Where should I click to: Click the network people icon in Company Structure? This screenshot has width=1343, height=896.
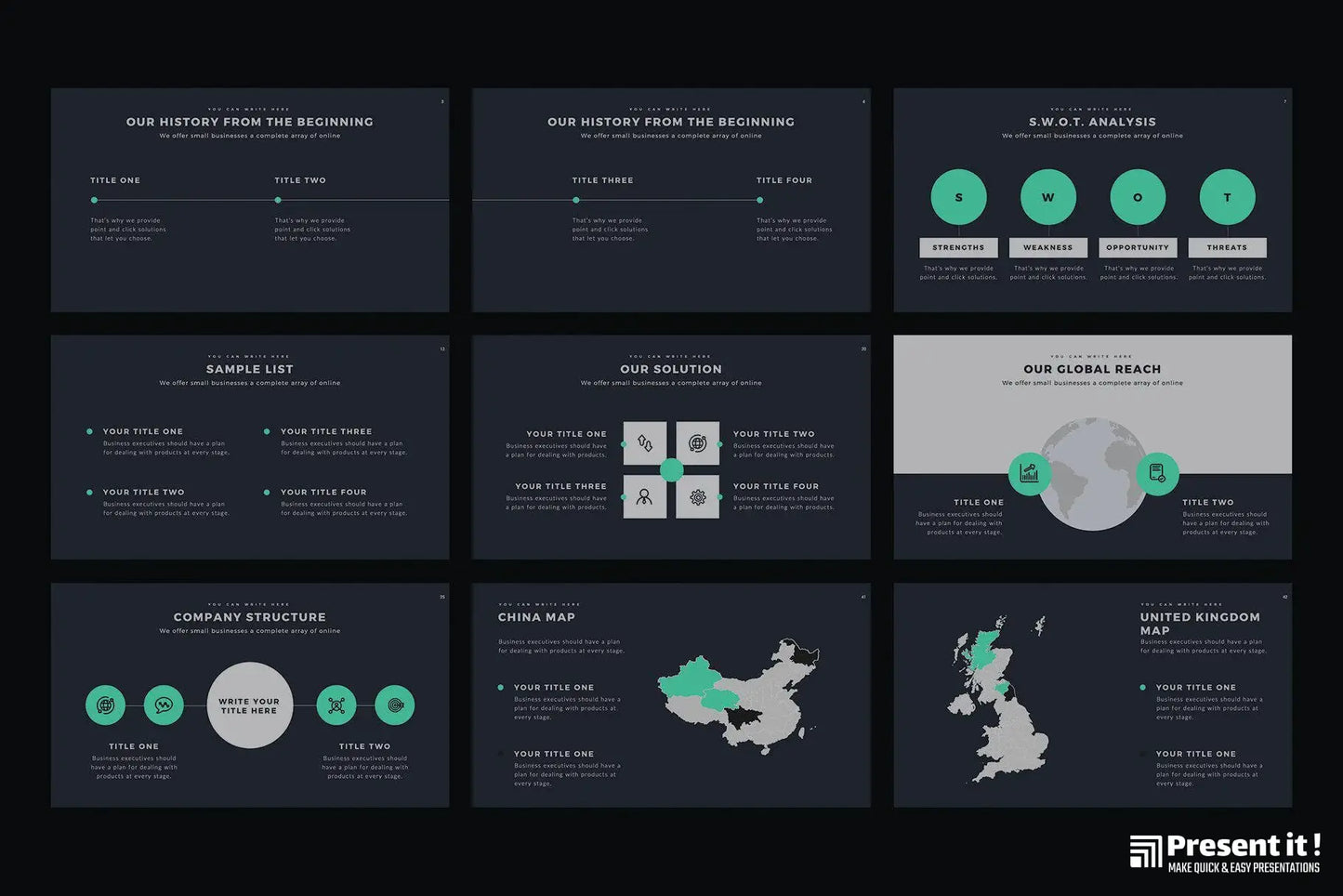pos(336,705)
